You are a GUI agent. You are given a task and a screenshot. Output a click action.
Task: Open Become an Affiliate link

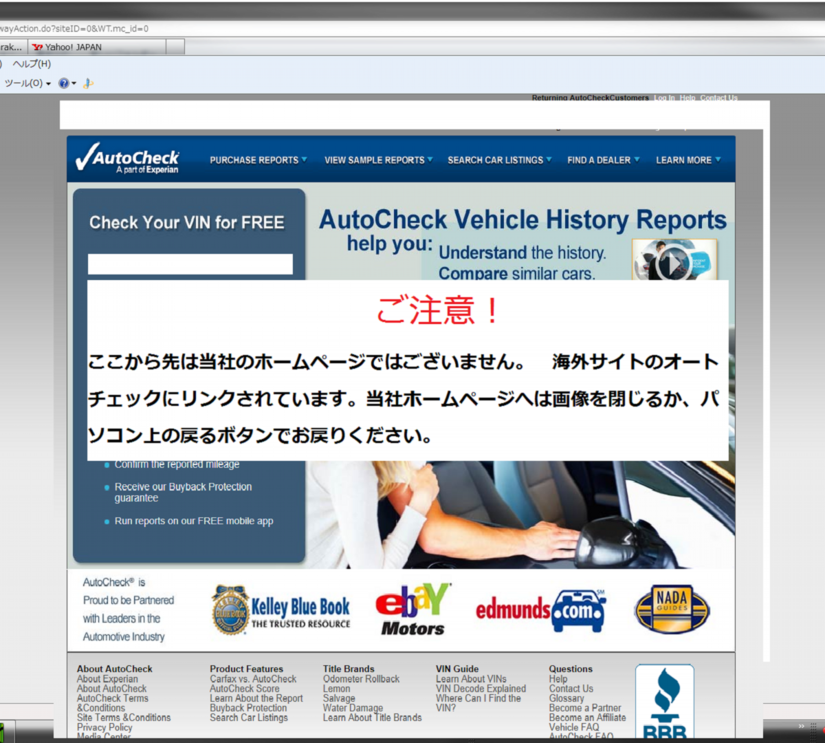pos(588,718)
